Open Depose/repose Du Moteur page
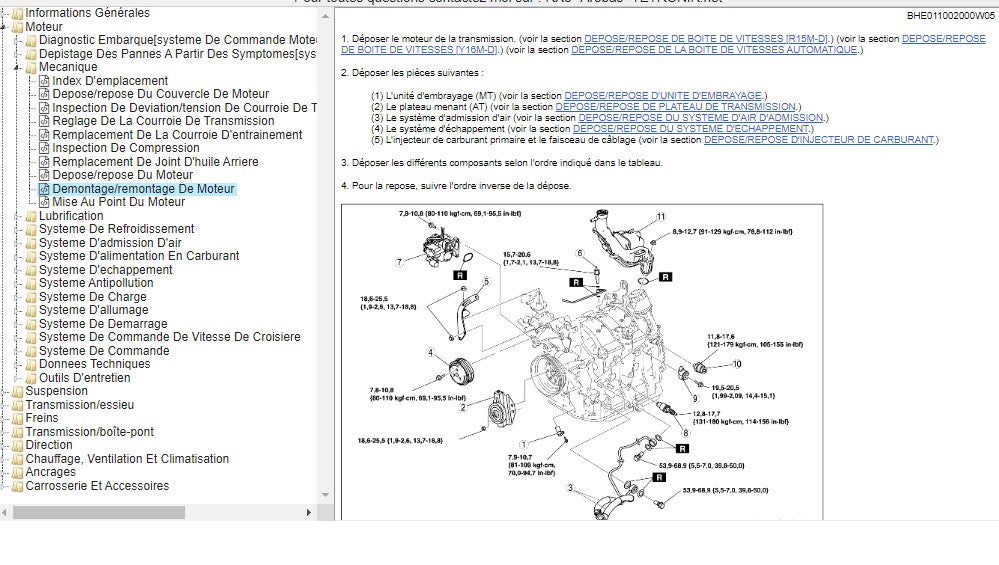This screenshot has width=999, height=565. (122, 175)
